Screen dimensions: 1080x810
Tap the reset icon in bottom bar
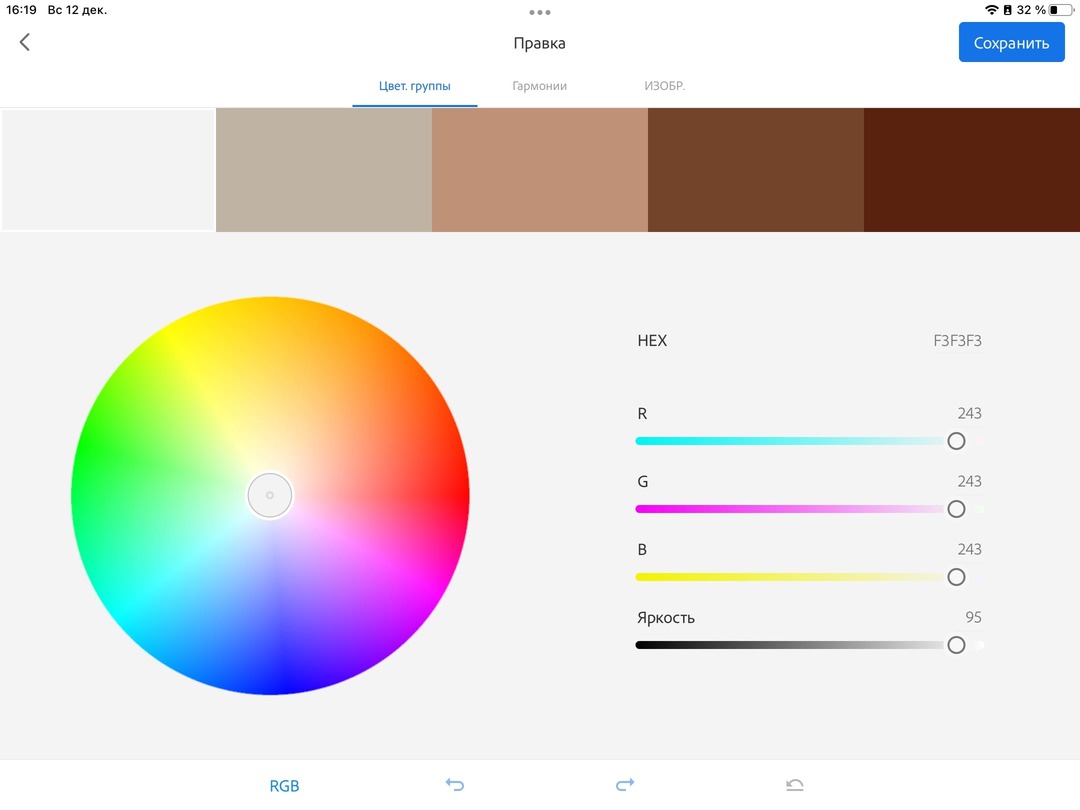[795, 785]
